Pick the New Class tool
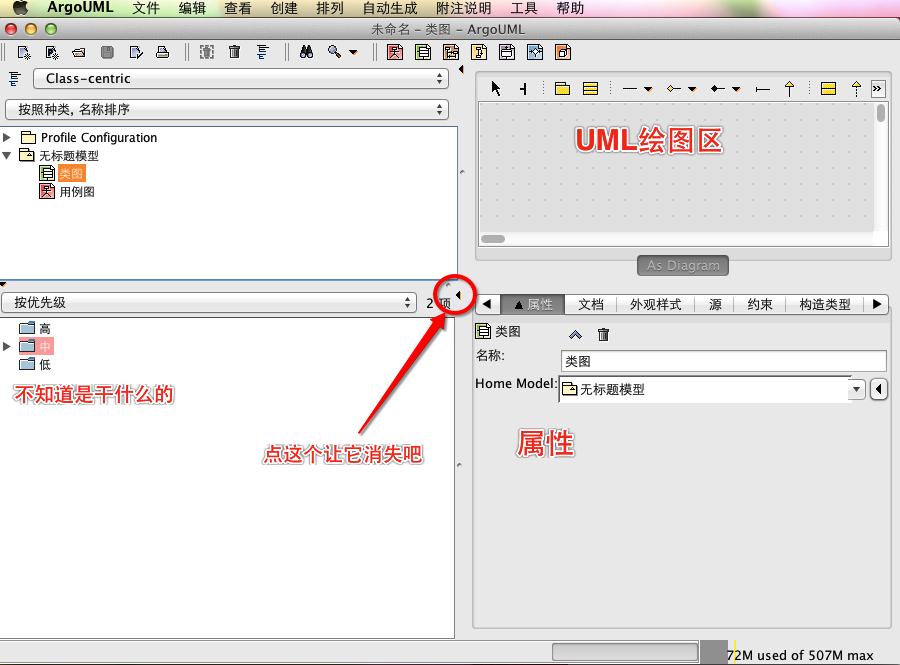Image resolution: width=900 pixels, height=665 pixels. pos(591,88)
